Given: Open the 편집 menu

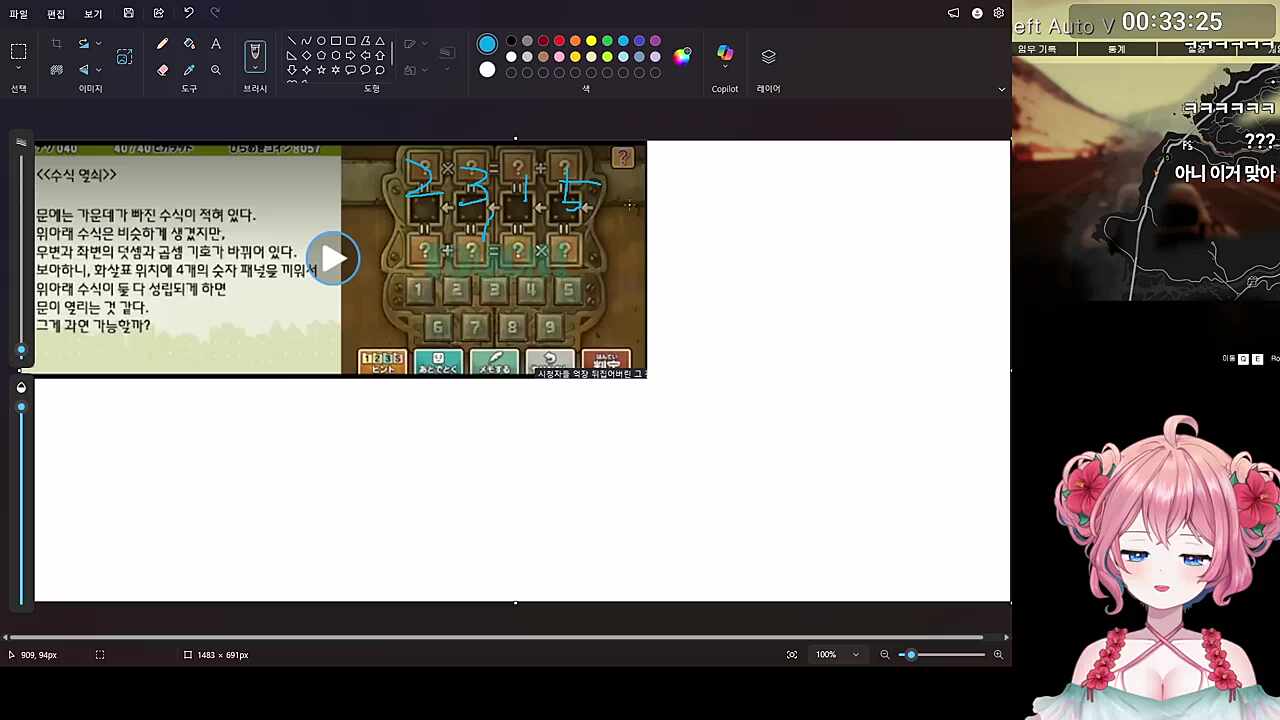Looking at the screenshot, I should [56, 14].
